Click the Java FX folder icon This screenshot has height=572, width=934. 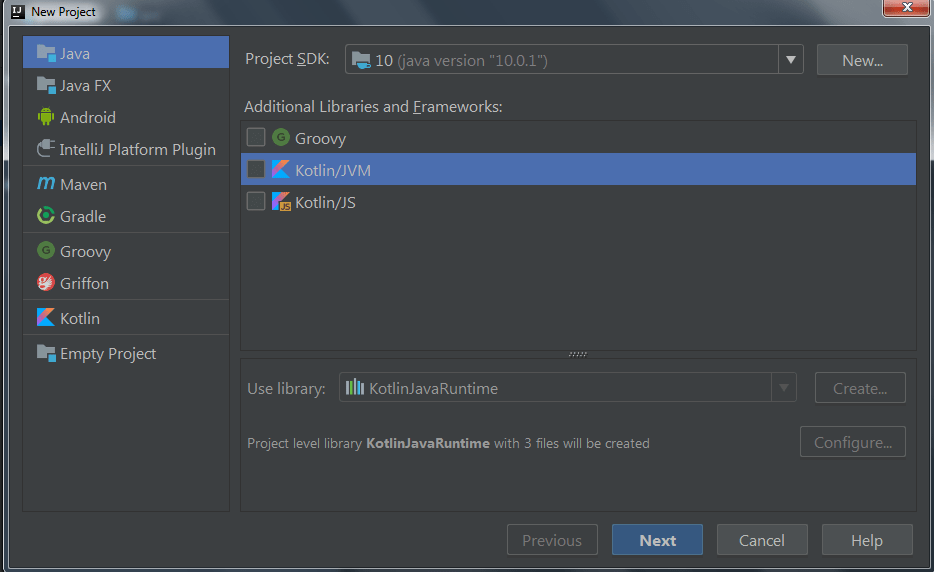coord(46,85)
